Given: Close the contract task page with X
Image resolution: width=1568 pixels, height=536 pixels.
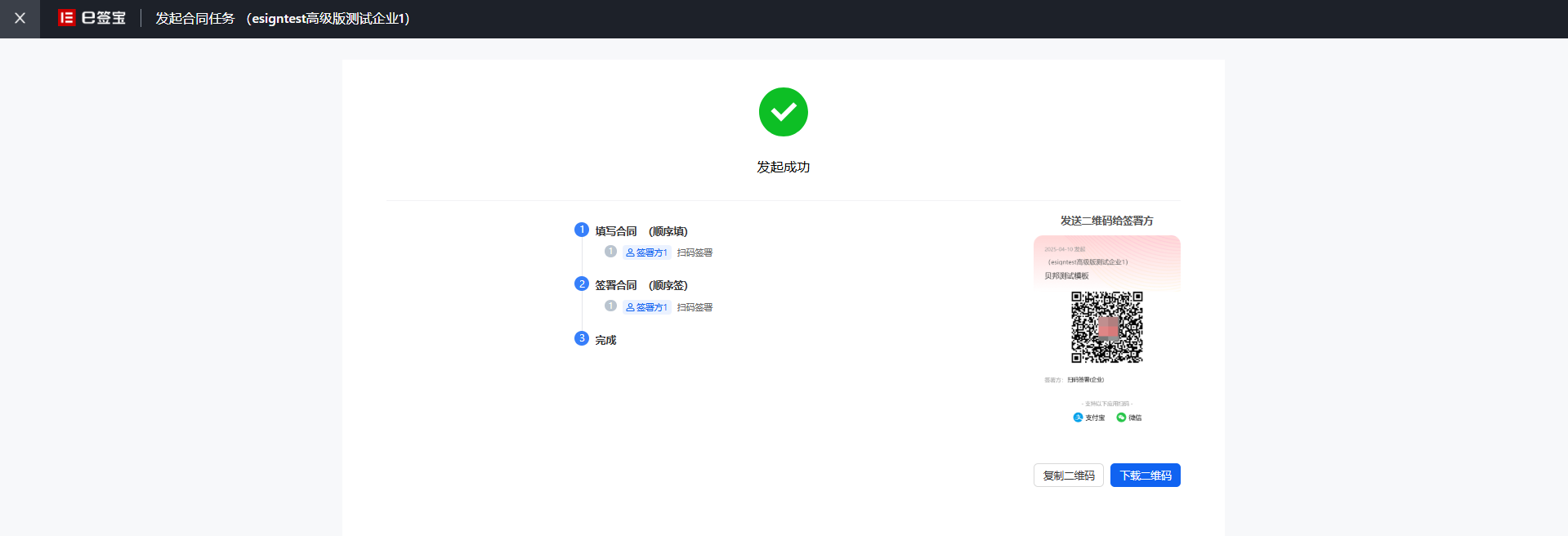Looking at the screenshot, I should coord(20,18).
